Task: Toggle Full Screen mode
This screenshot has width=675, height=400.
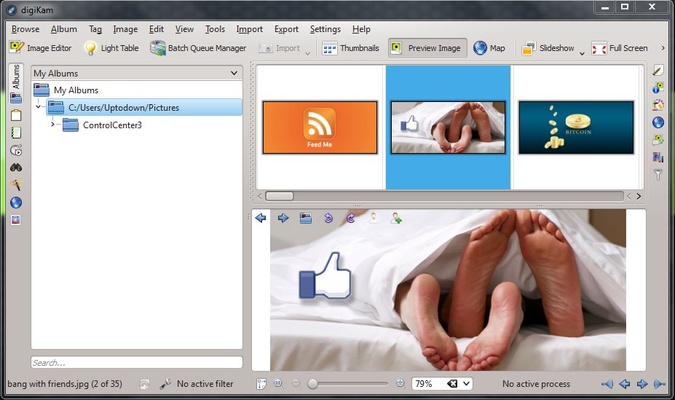Action: (x=619, y=48)
